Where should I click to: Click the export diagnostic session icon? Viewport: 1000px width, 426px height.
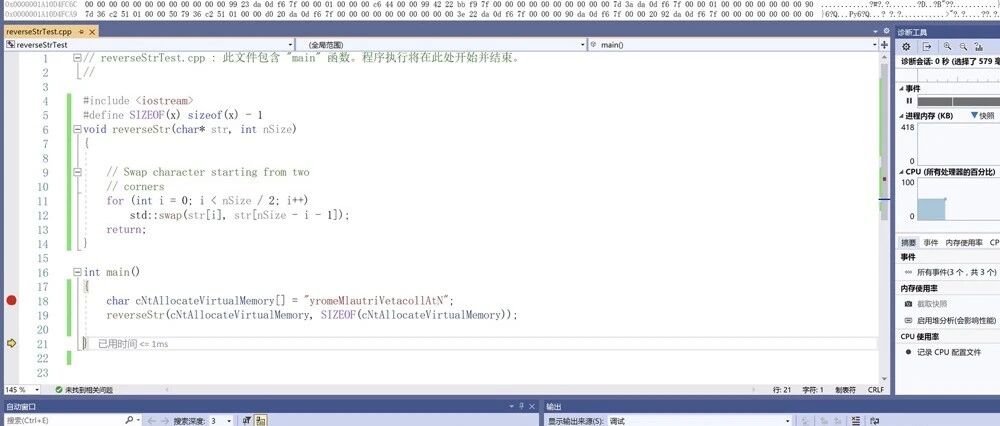(927, 47)
